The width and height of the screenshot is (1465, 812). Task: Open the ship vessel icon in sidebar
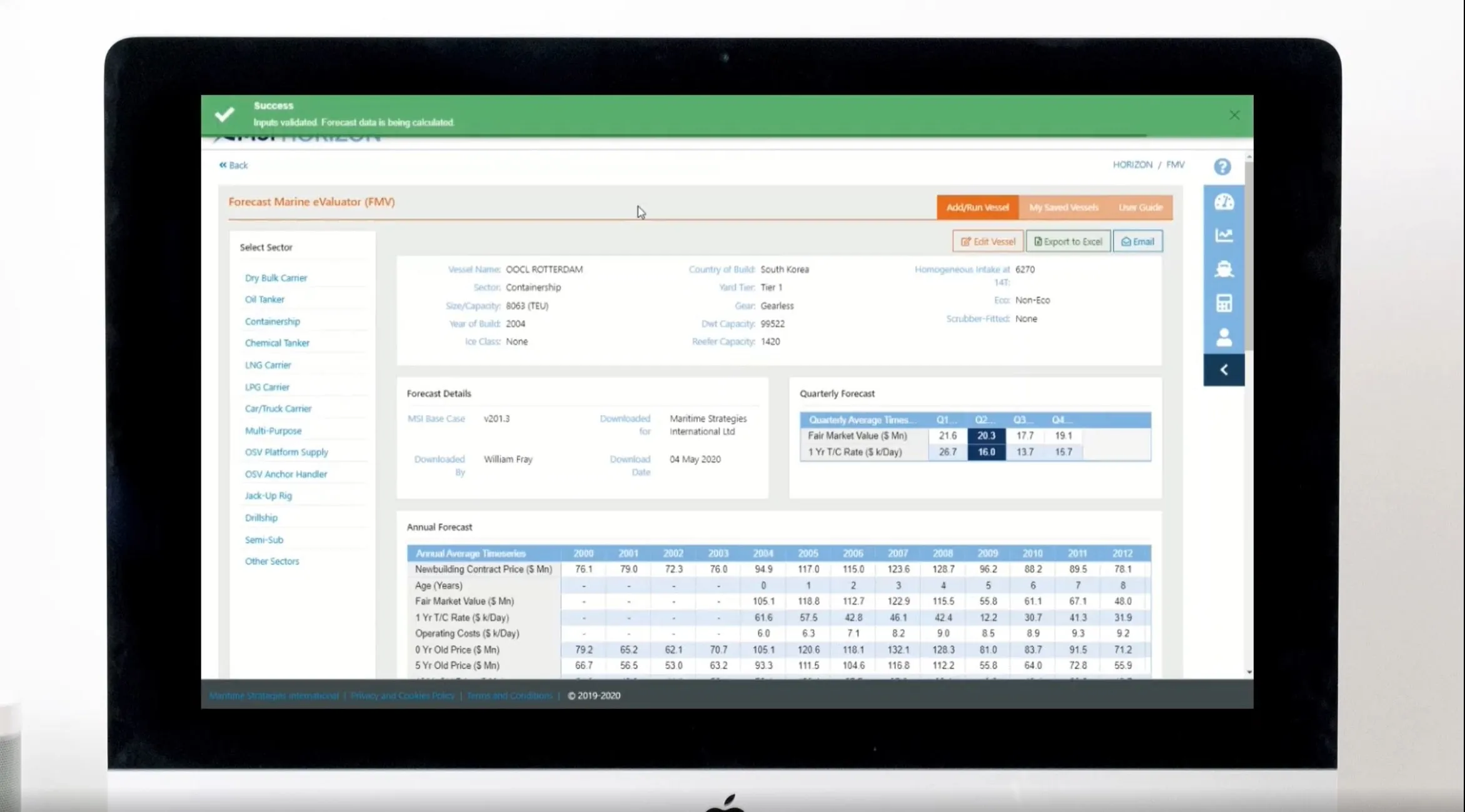(x=1224, y=269)
